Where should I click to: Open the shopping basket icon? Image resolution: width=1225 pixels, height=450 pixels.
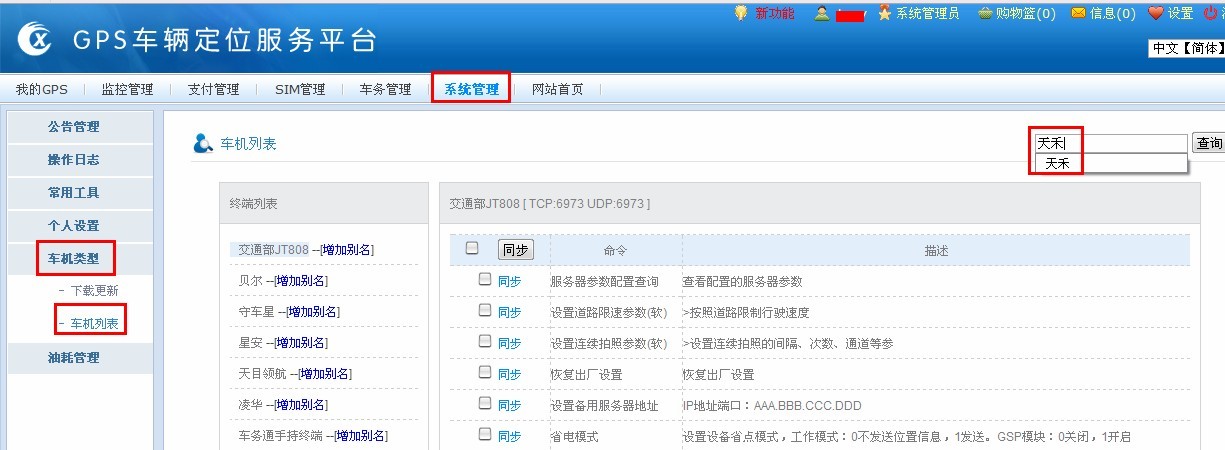point(957,13)
